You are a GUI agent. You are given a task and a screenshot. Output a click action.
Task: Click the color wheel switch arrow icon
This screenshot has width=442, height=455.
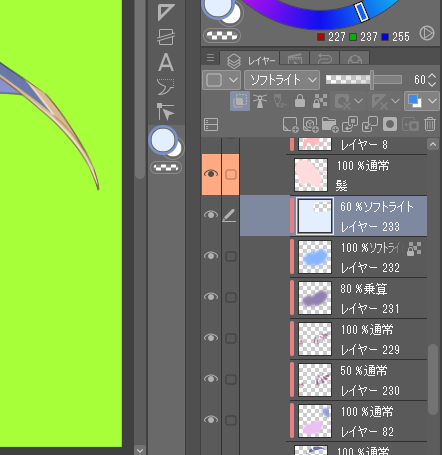point(427,33)
